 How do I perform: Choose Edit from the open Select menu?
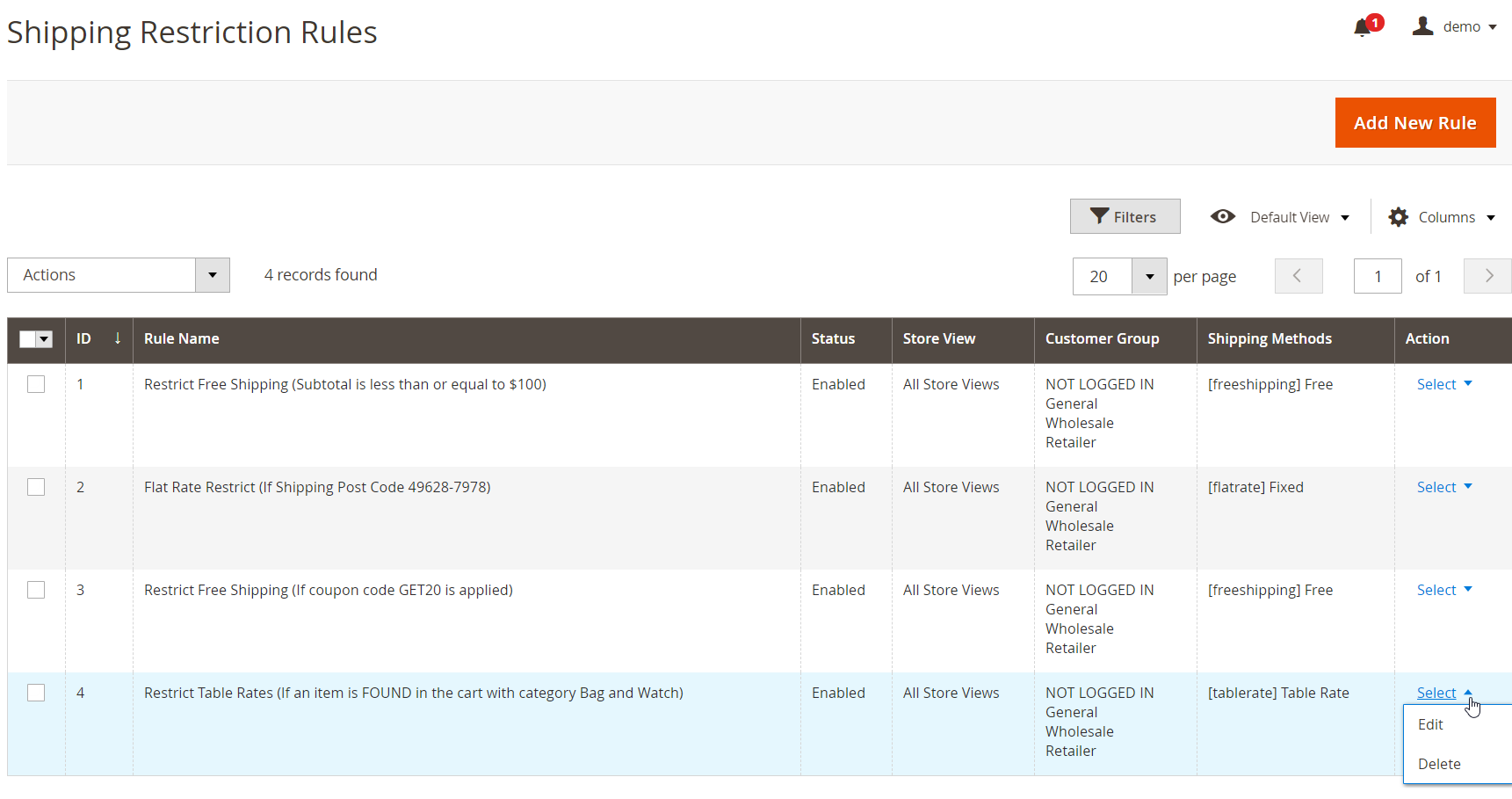tap(1430, 724)
